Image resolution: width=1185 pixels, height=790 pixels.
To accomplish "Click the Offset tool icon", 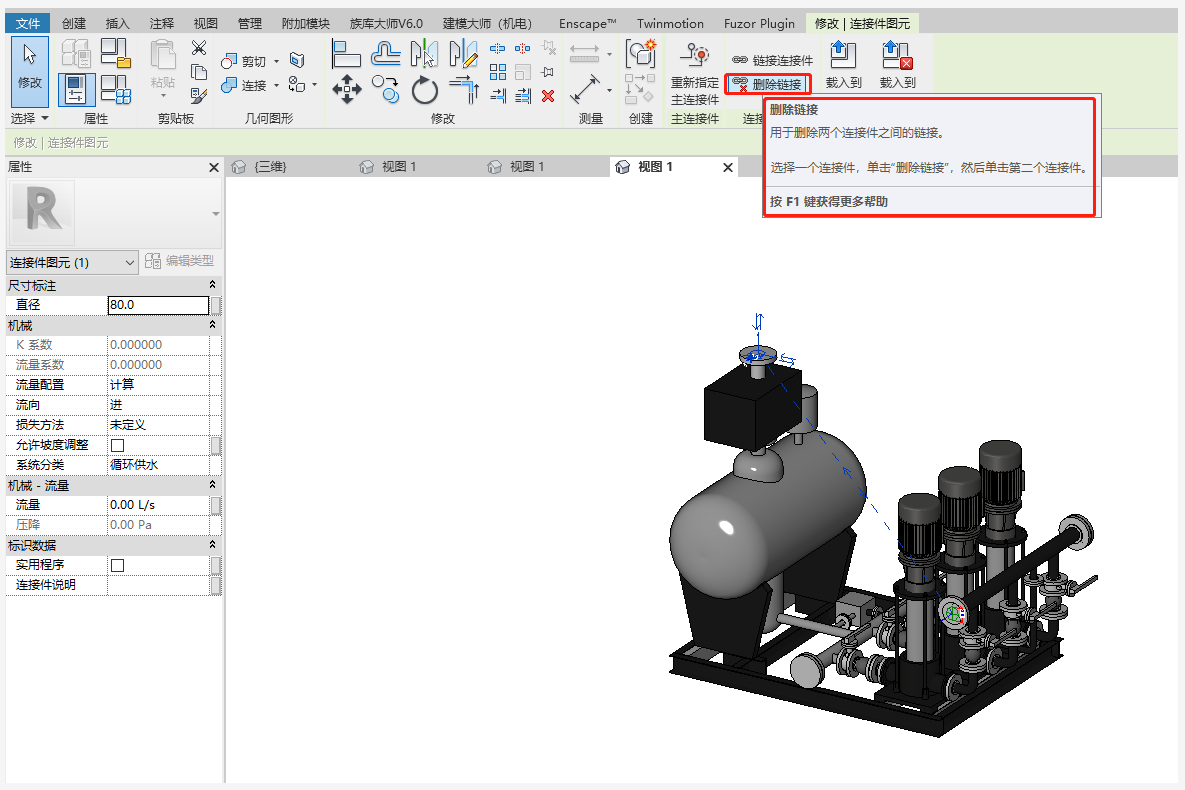I will pos(386,54).
